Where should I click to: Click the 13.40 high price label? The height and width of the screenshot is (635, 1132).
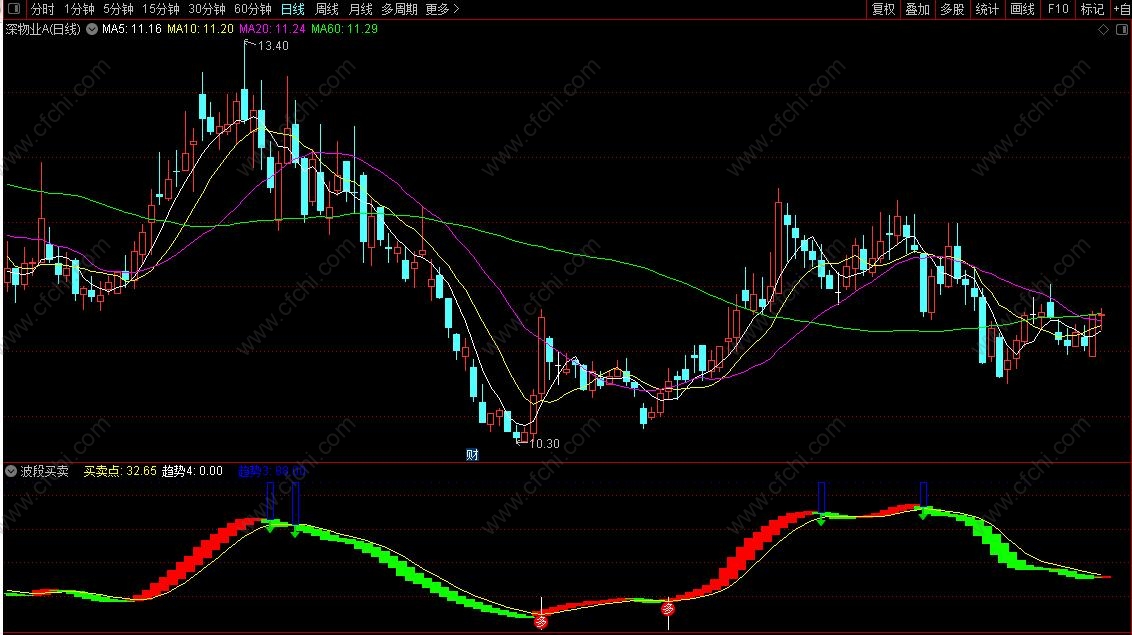[273, 45]
